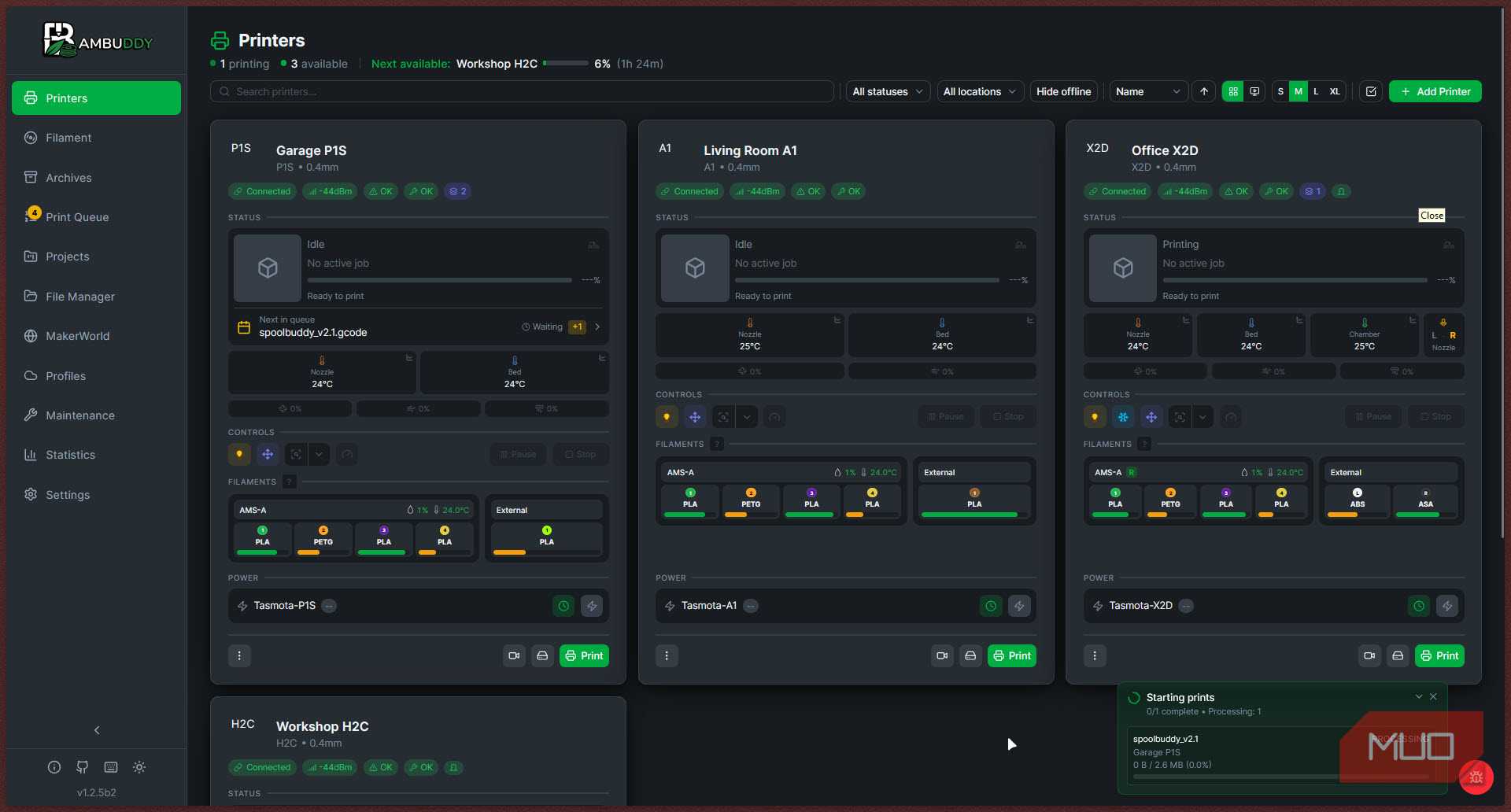The width and height of the screenshot is (1511, 812).
Task: Click the Add Printer button
Action: click(1435, 91)
